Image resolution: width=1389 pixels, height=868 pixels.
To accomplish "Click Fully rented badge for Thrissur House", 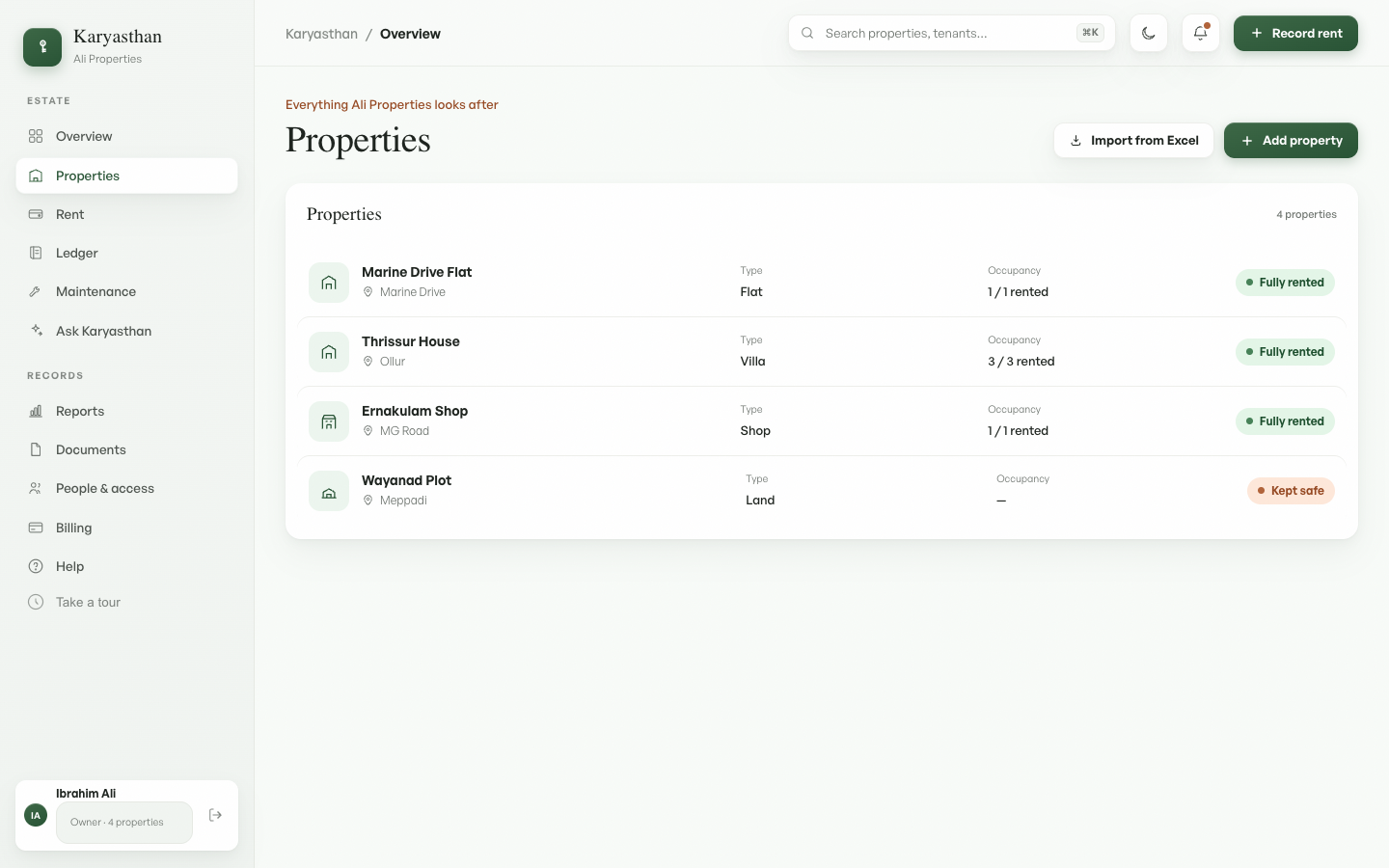I will click(1285, 352).
